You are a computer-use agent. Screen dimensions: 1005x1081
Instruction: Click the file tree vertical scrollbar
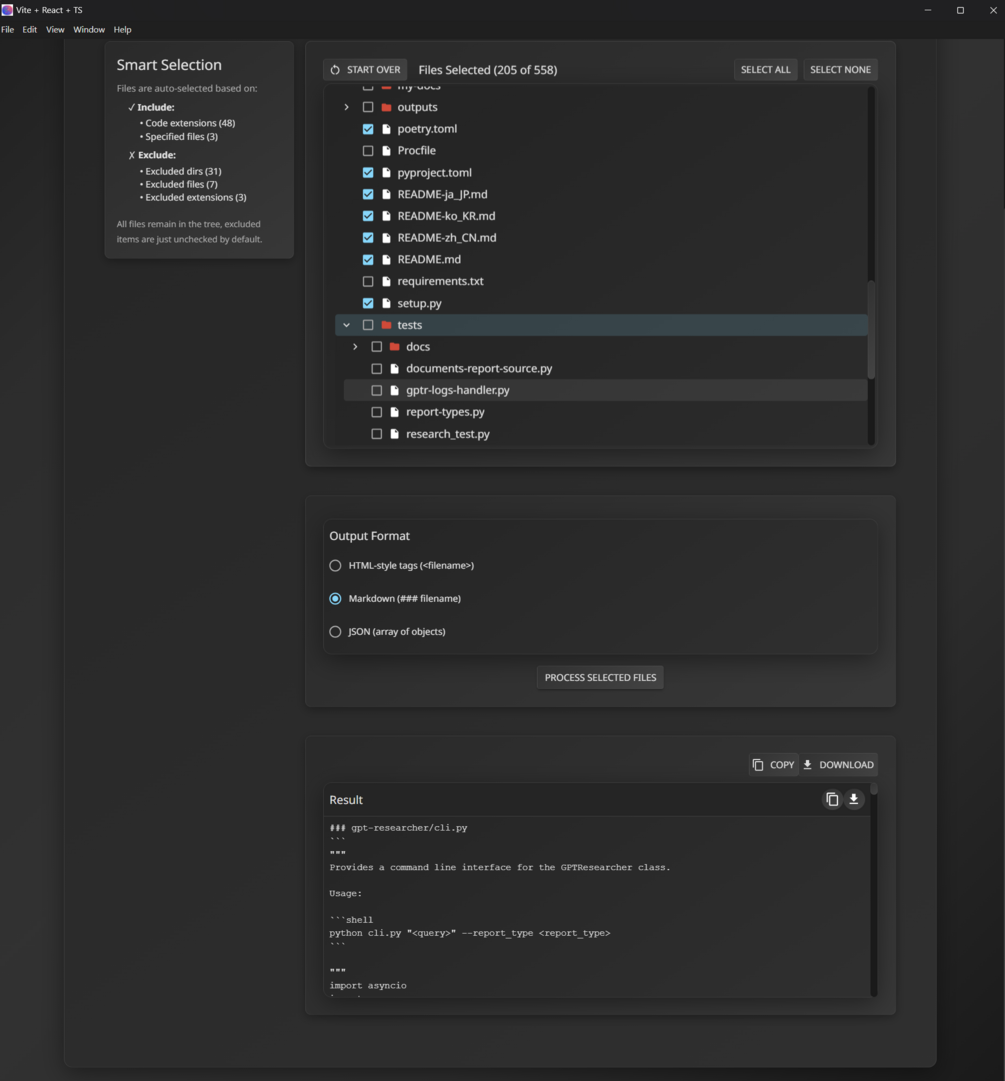871,330
